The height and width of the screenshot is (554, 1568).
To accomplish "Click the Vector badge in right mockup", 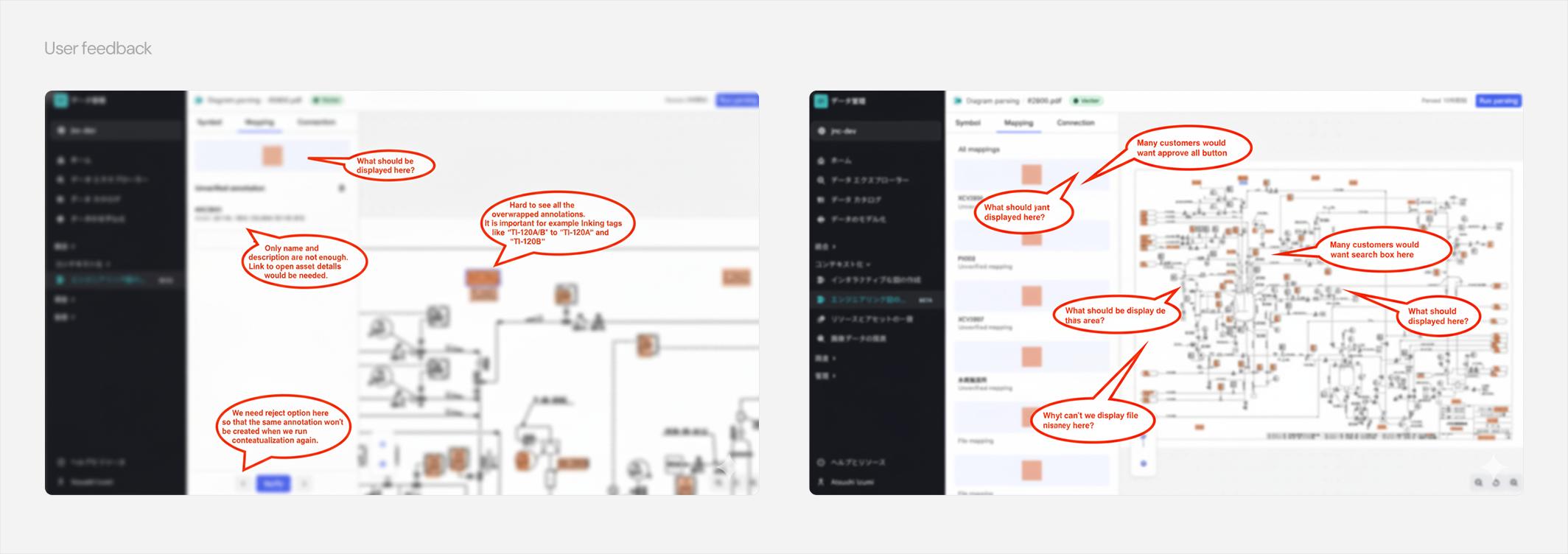I will [x=1086, y=101].
